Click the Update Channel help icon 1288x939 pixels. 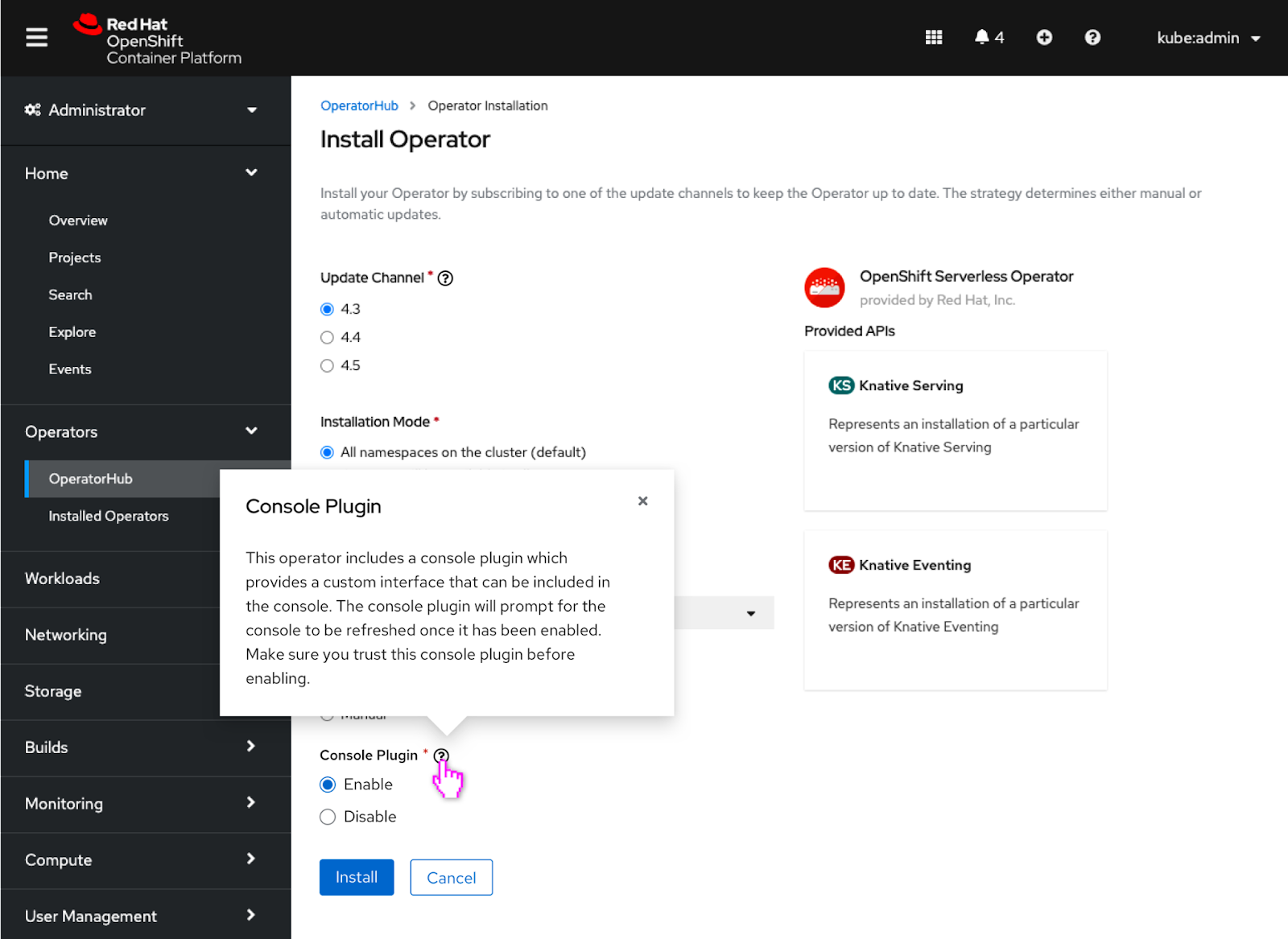pos(445,278)
